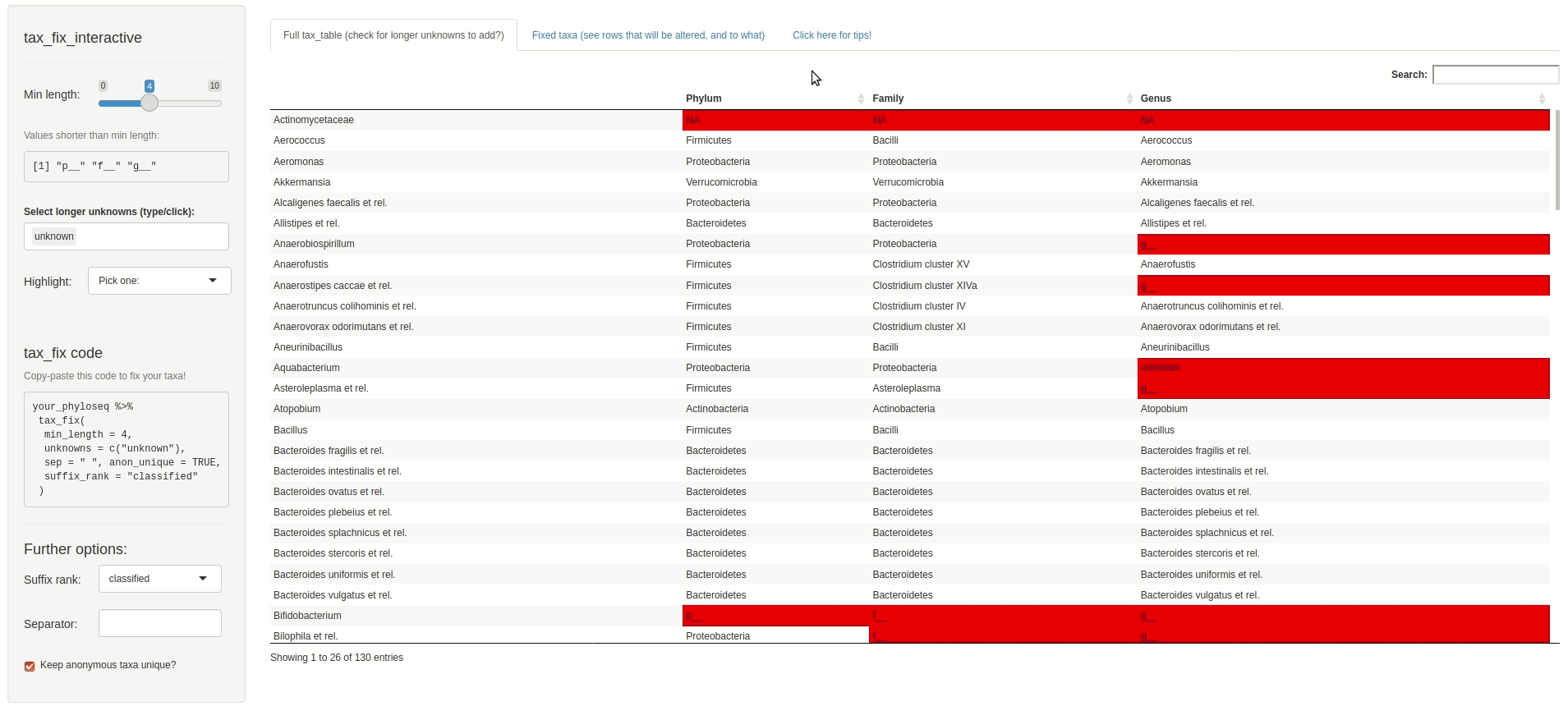Open the Highlight 'Pick one:' dropdown
Image resolution: width=1568 pixels, height=720 pixels.
click(x=159, y=281)
